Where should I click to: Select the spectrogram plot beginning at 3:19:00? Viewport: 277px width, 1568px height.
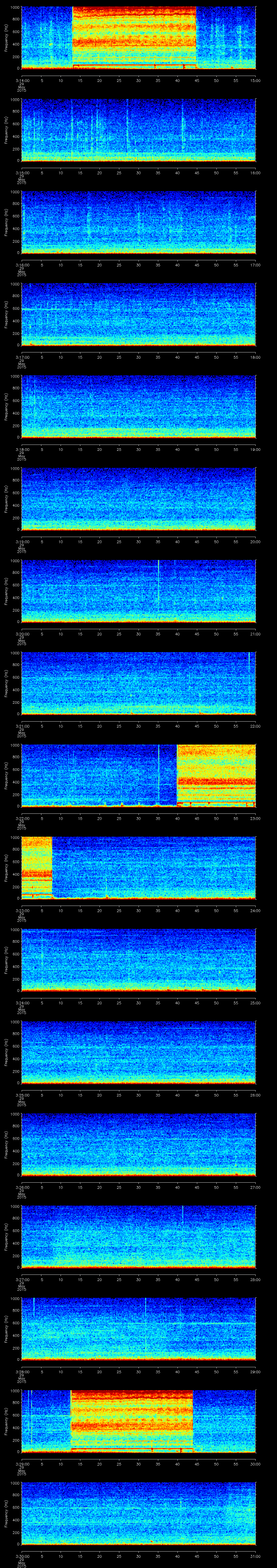pos(139,499)
